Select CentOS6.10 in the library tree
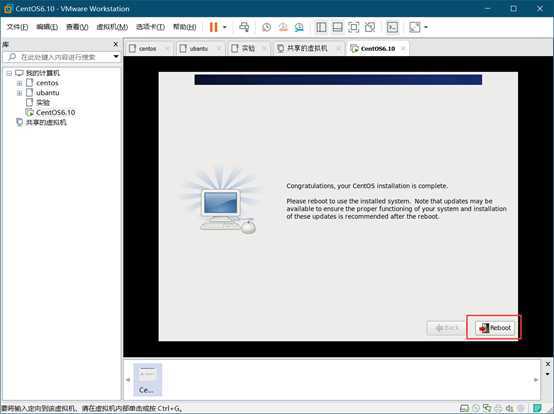 point(55,112)
